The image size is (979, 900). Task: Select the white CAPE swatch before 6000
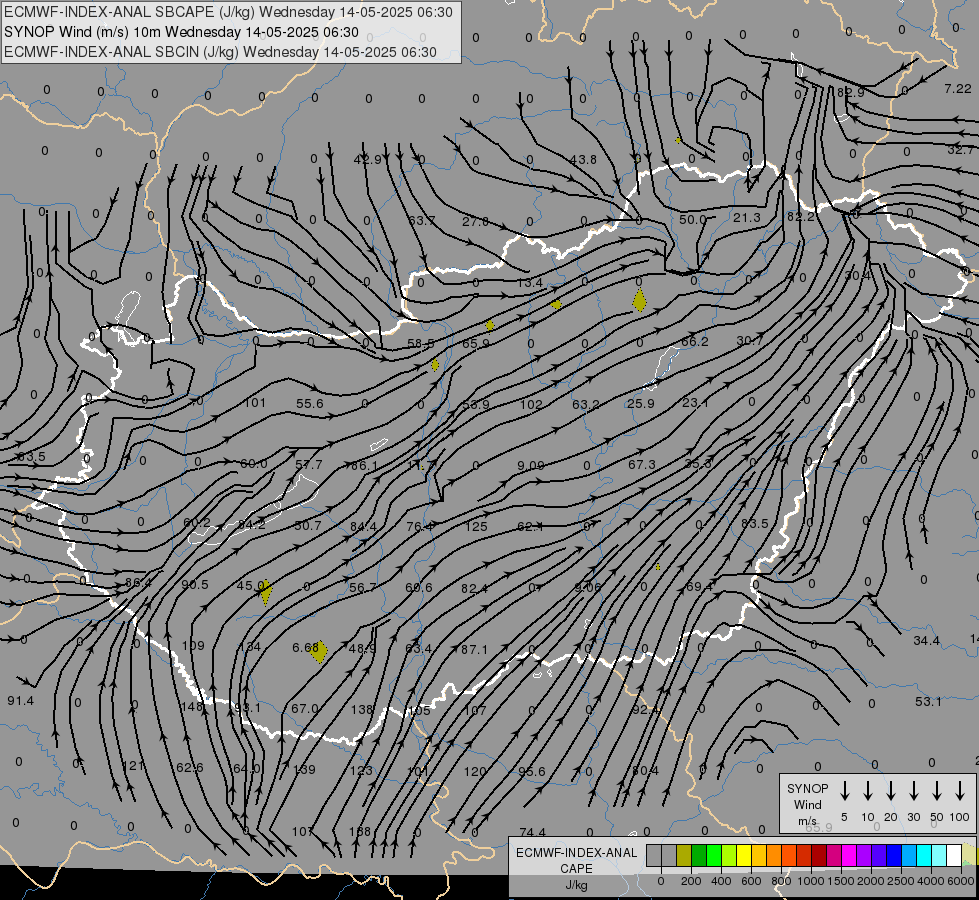(955, 855)
